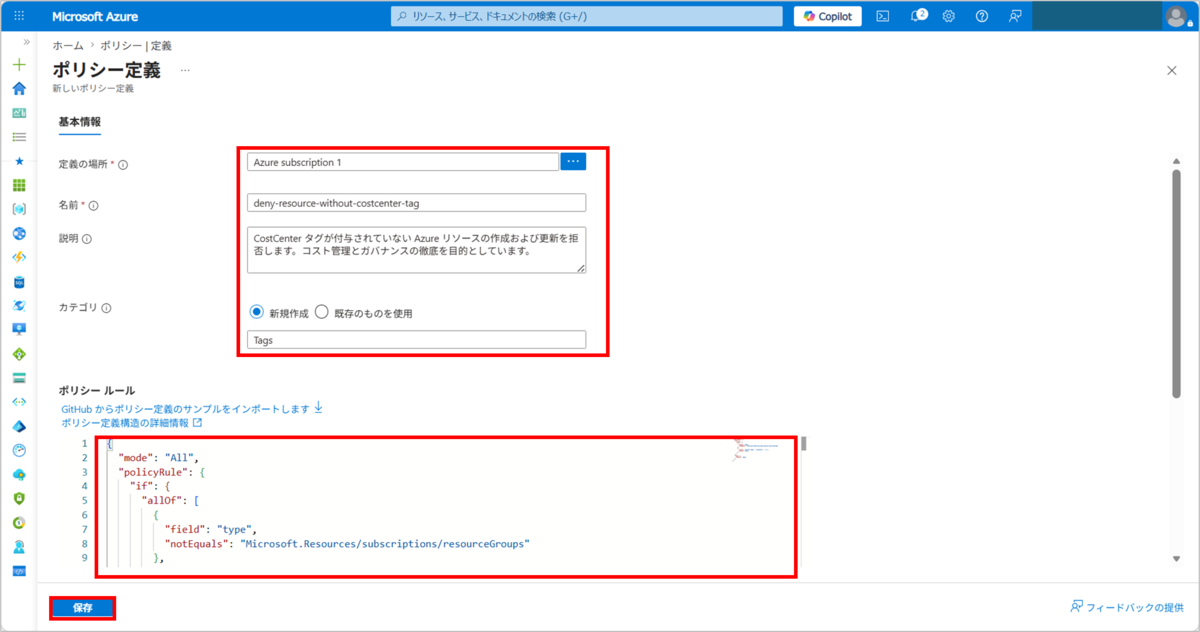Click the description text area

[416, 250]
